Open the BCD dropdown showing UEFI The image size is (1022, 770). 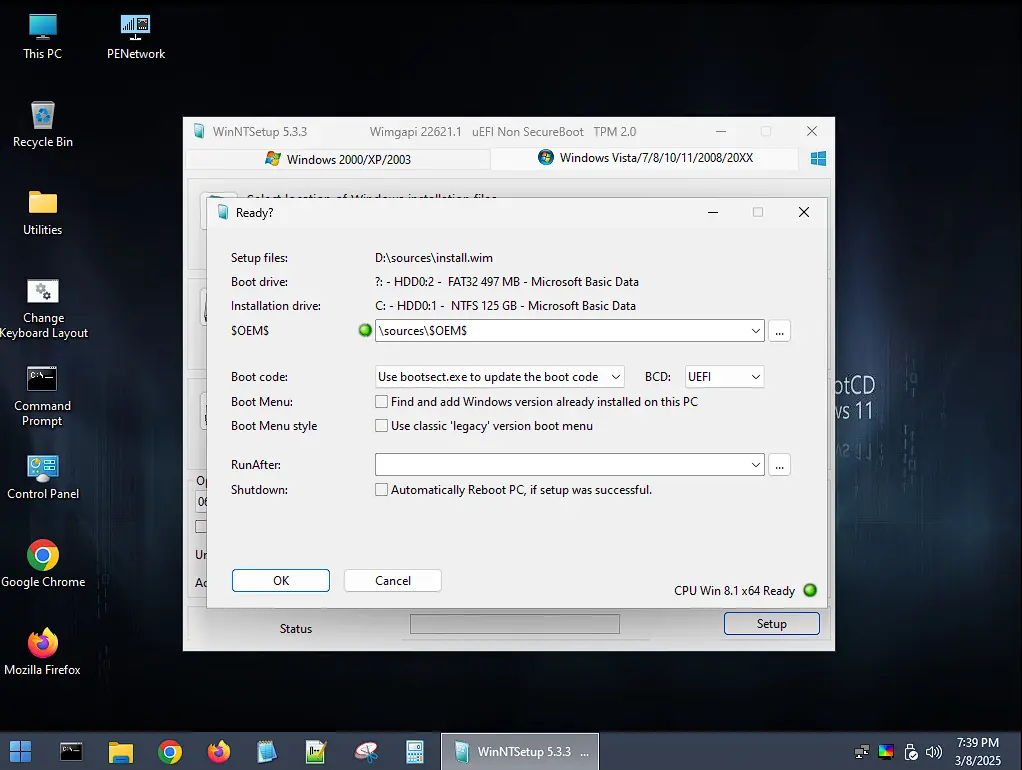pos(754,376)
